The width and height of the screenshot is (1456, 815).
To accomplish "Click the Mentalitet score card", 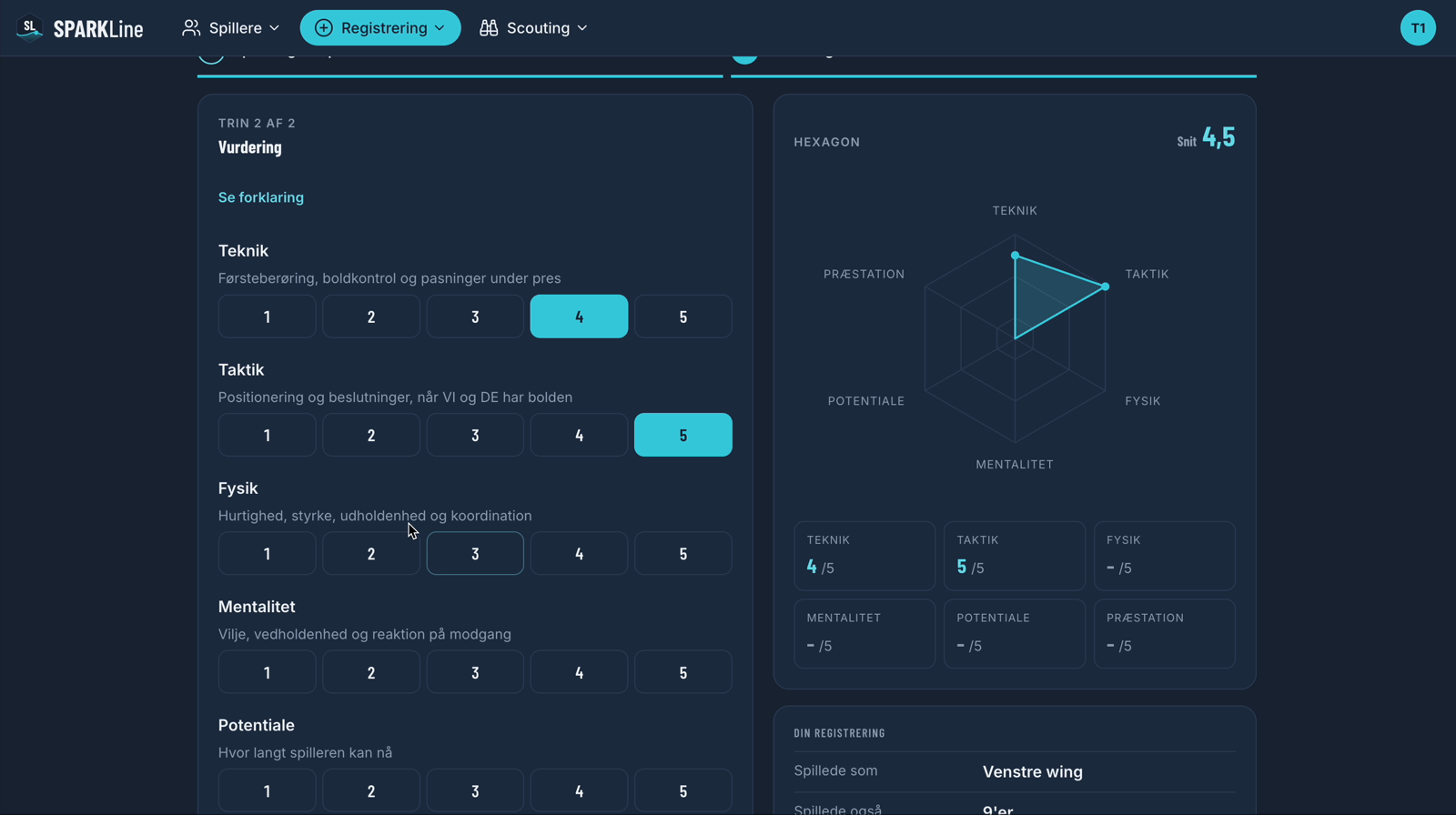I will (864, 634).
